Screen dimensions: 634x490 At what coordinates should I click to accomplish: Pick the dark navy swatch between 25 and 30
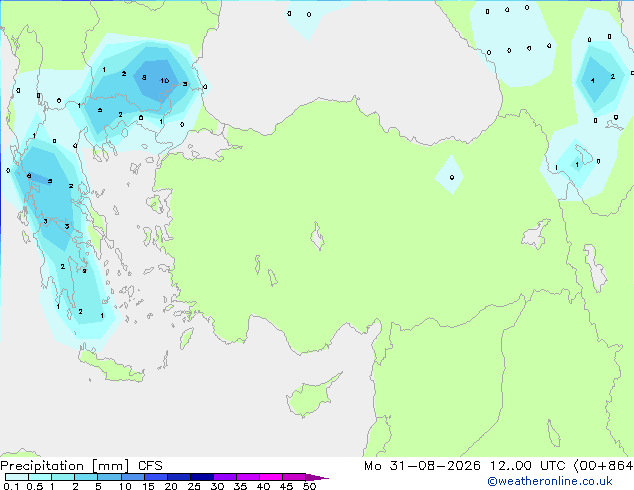click(201, 477)
